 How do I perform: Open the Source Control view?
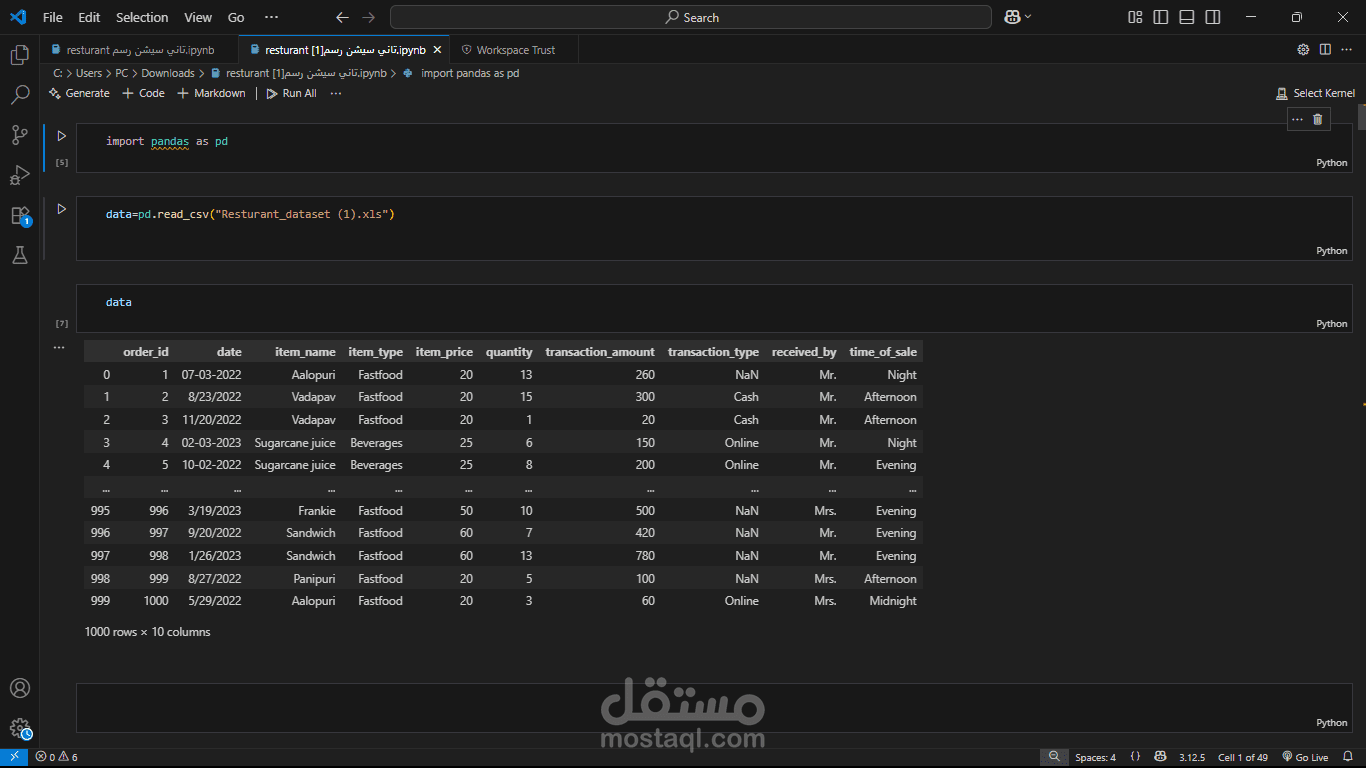[19, 135]
